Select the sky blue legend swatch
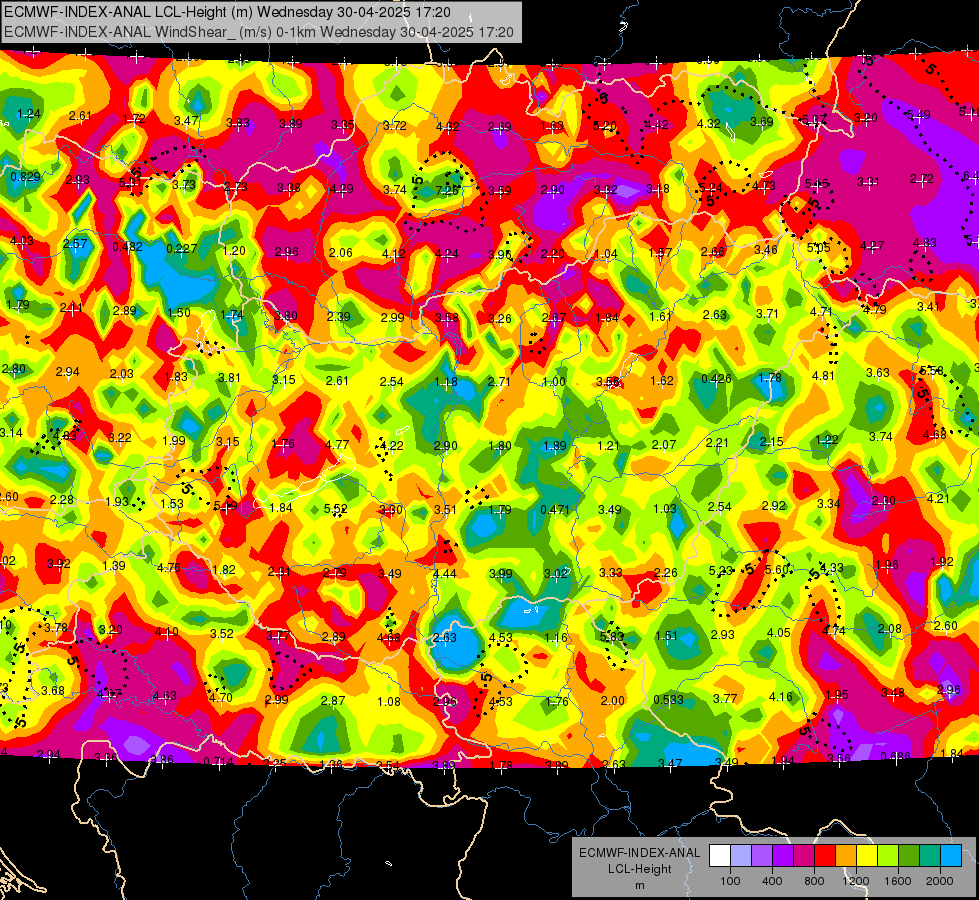Viewport: 979px width, 900px height. (950, 856)
